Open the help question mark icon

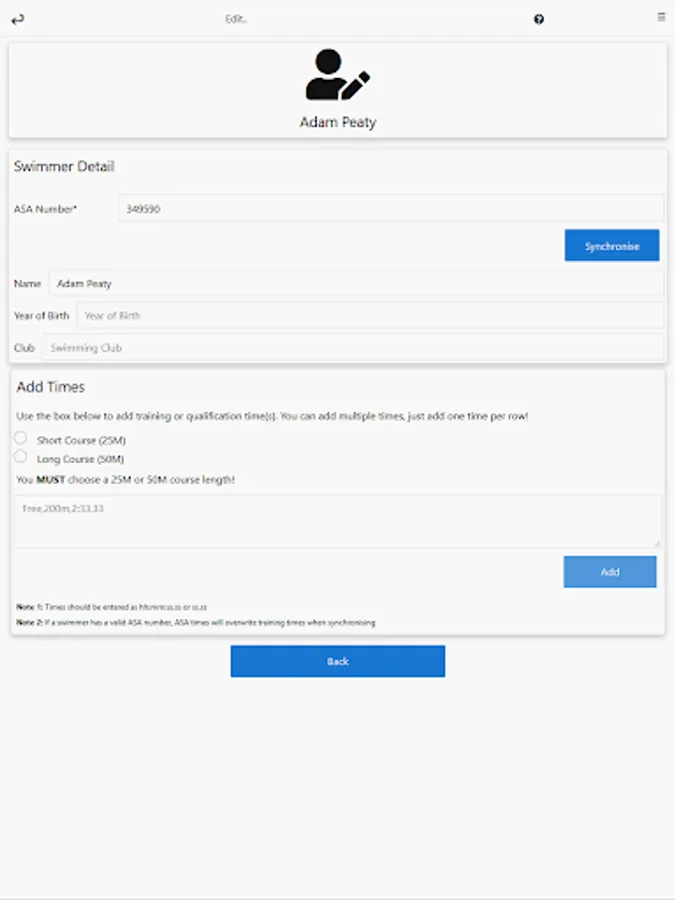click(x=538, y=20)
